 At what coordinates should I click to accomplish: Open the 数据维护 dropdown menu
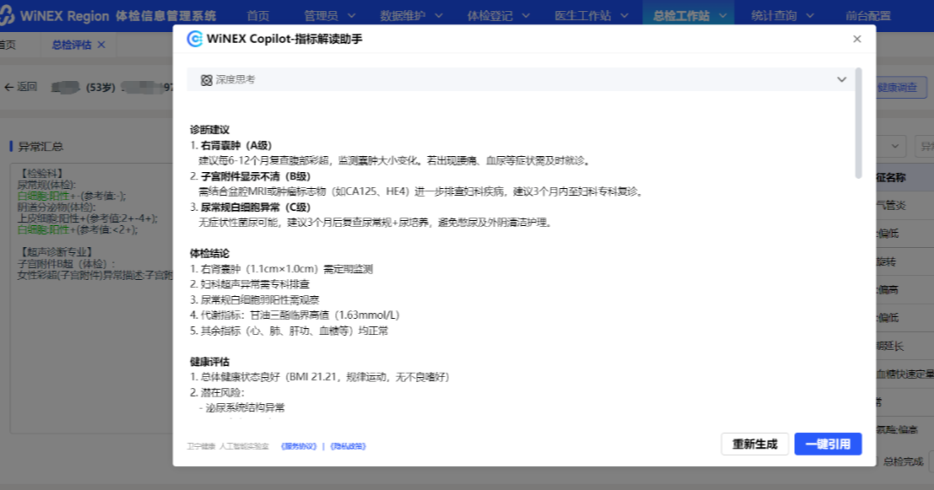pos(411,16)
